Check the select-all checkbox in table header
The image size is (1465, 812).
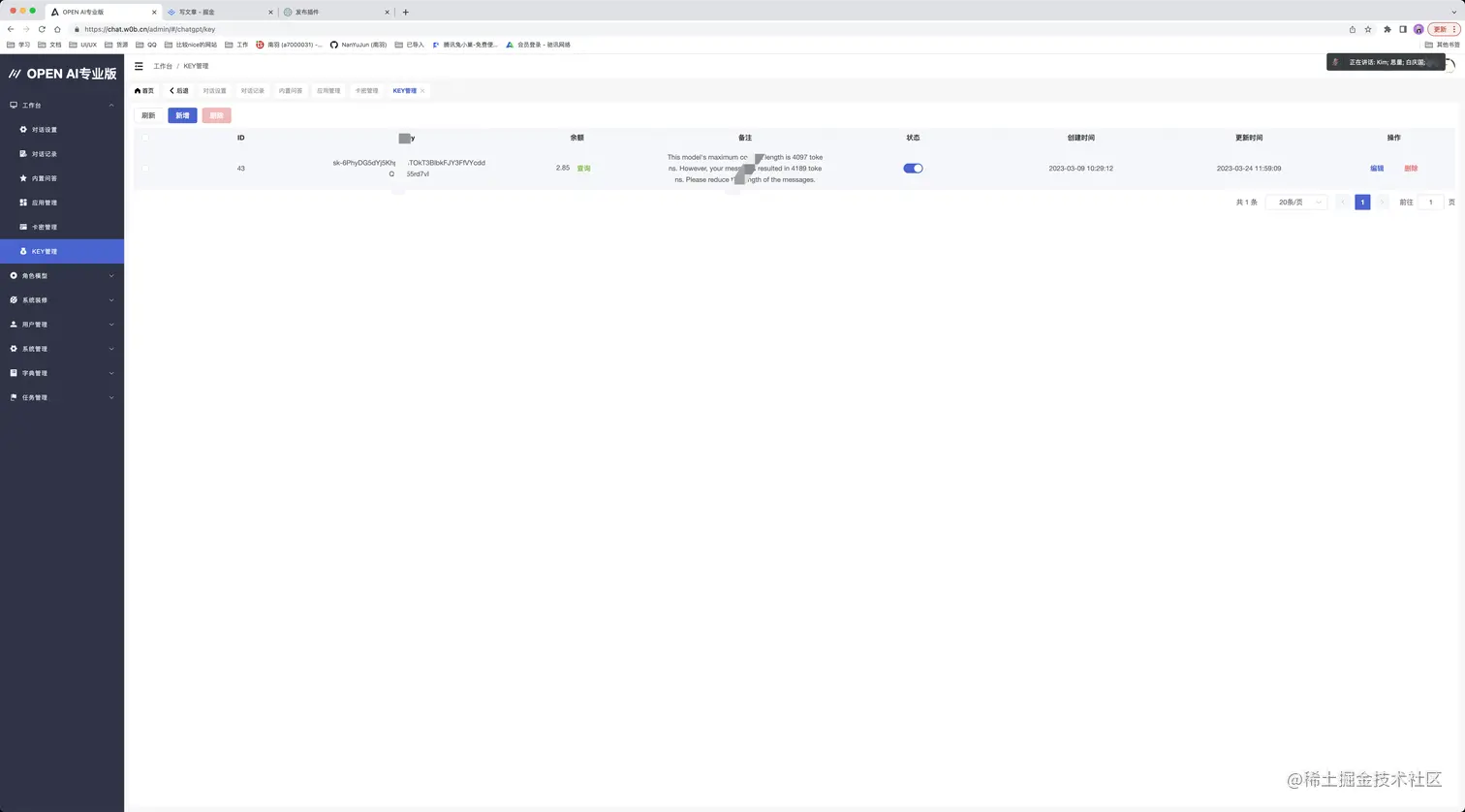click(145, 137)
